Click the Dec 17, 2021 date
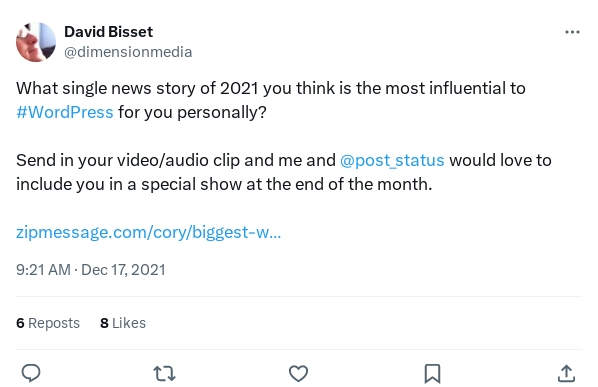The width and height of the screenshot is (598, 387). (123, 270)
